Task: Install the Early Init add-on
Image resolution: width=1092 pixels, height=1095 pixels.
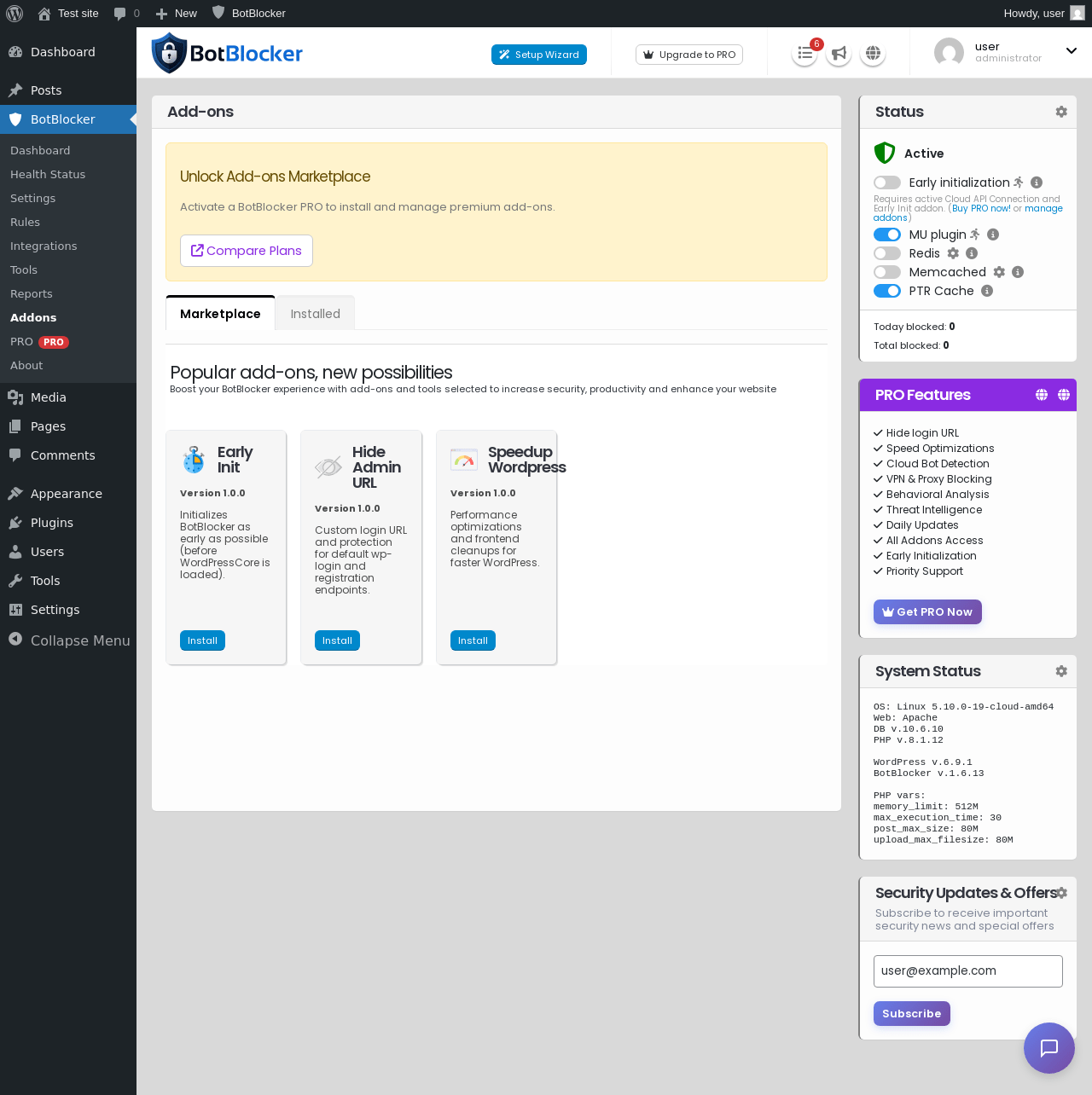Action: [202, 640]
